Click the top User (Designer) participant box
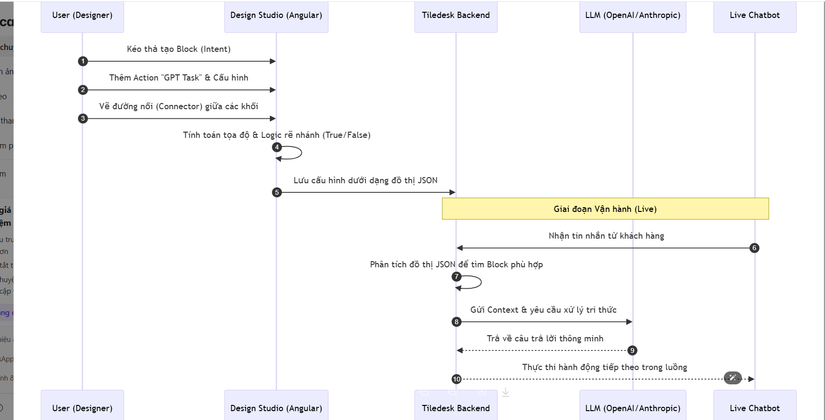 coord(82,15)
